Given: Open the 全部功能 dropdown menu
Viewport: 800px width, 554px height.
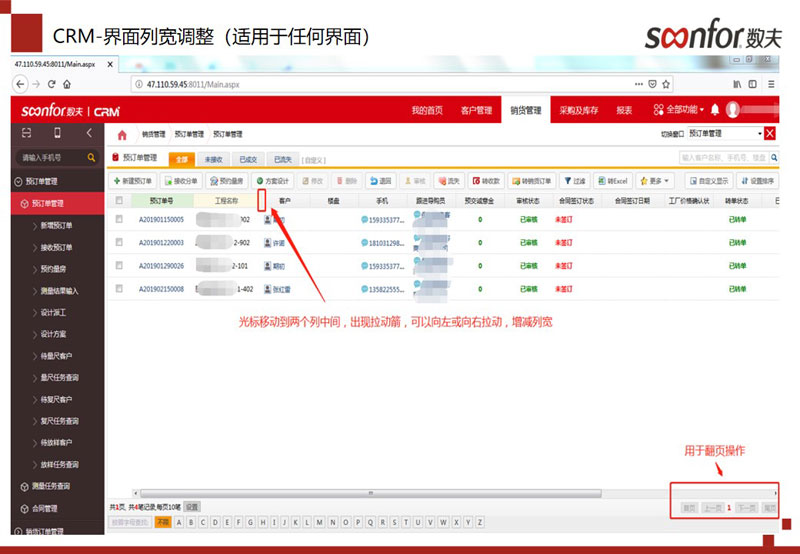Looking at the screenshot, I should (679, 109).
